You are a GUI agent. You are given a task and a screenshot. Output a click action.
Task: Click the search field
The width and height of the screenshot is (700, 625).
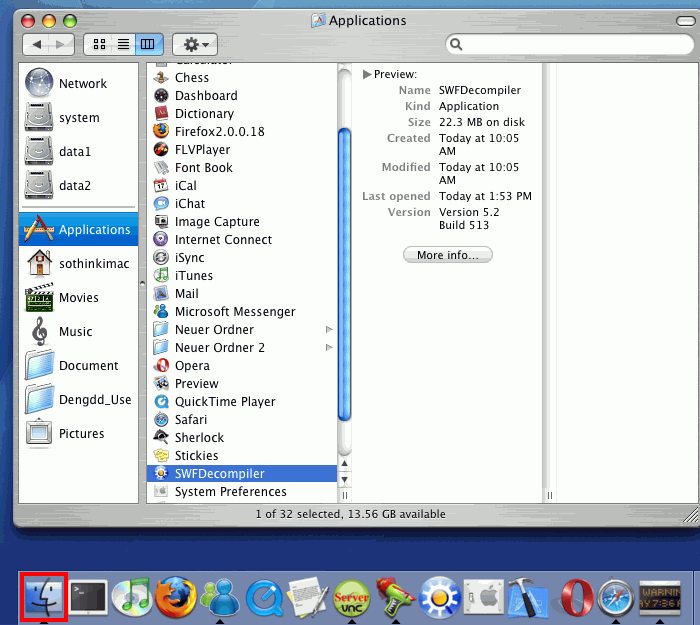pos(570,44)
